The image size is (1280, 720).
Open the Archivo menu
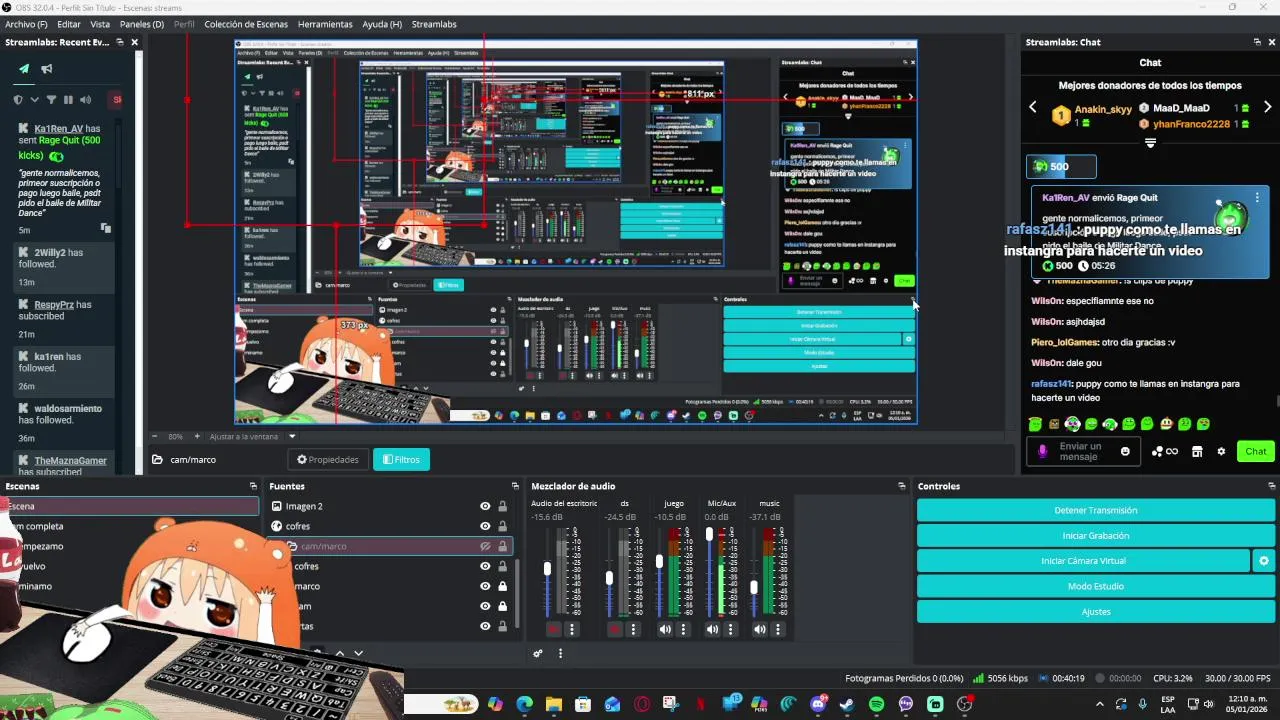click(x=26, y=24)
